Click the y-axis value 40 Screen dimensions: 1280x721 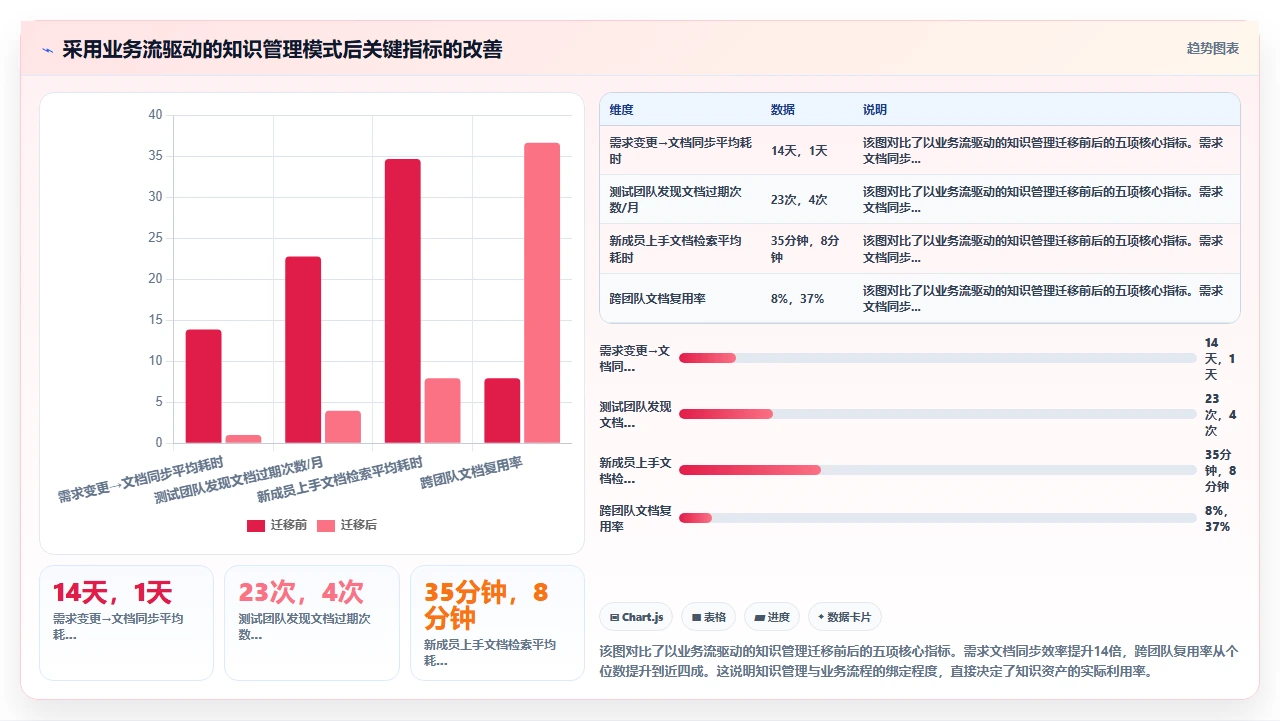(155, 115)
